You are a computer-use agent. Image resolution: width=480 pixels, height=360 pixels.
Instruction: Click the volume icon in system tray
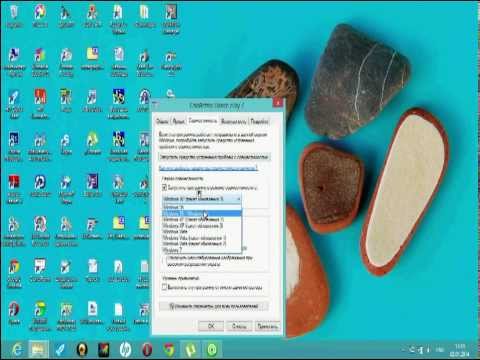pos(428,350)
